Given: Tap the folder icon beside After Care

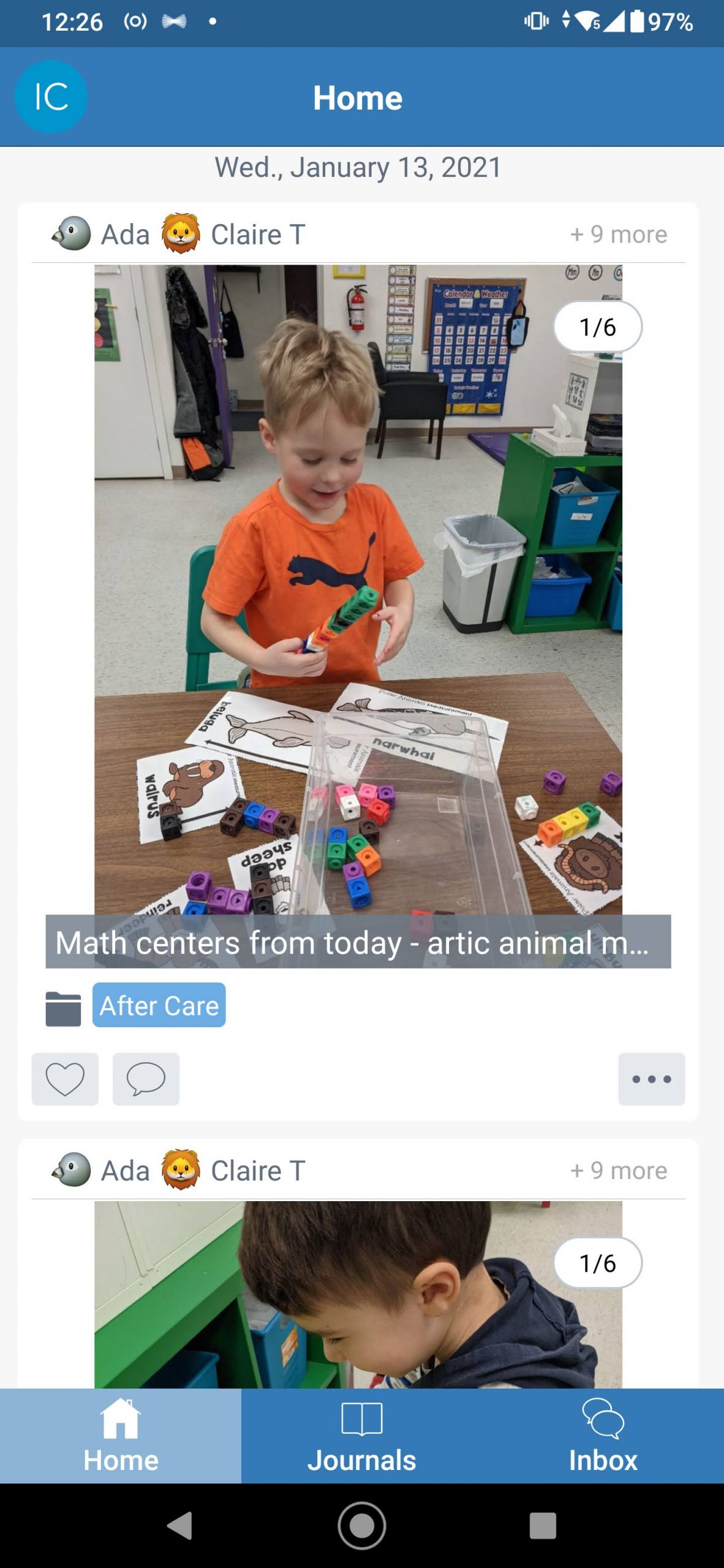Looking at the screenshot, I should (63, 1008).
